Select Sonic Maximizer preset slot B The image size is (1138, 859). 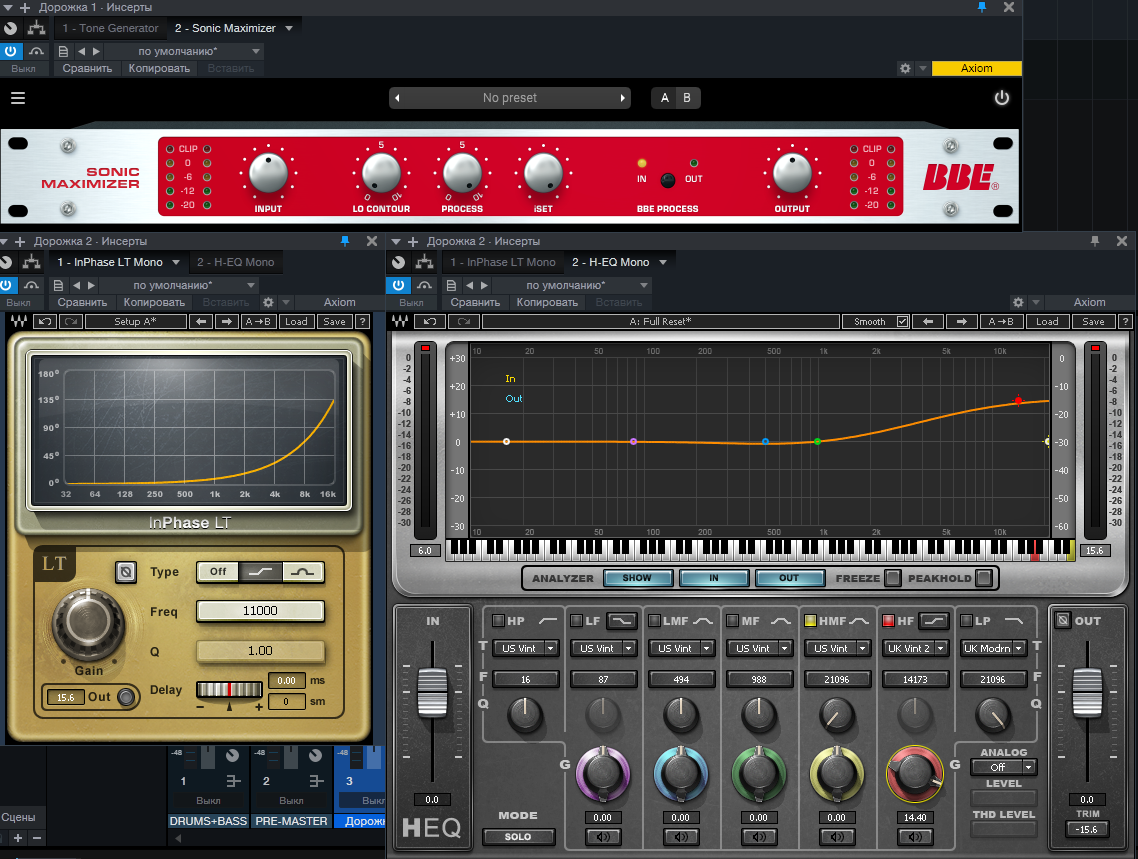(687, 98)
